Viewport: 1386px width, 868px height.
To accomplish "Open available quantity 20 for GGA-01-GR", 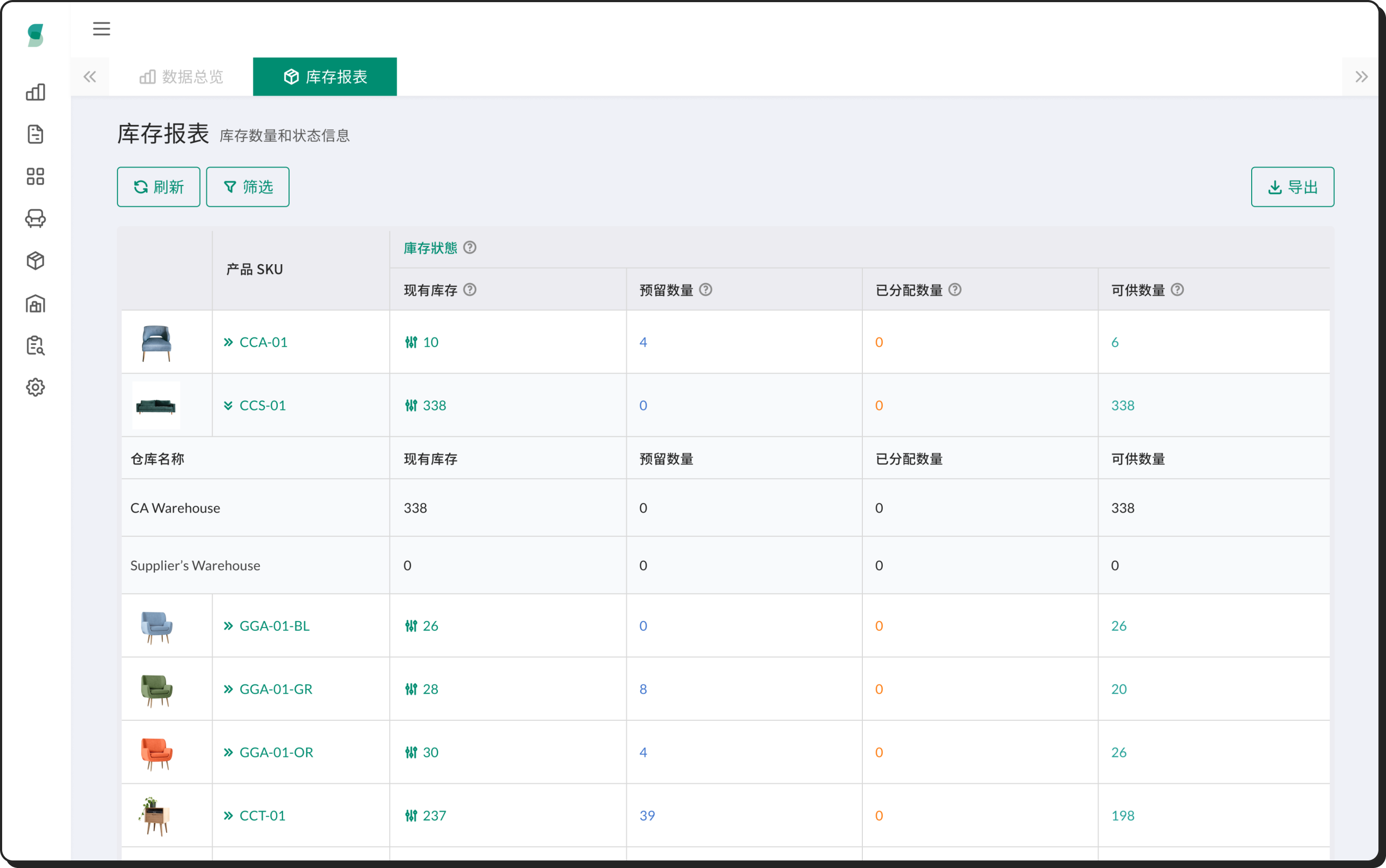I will [1119, 689].
